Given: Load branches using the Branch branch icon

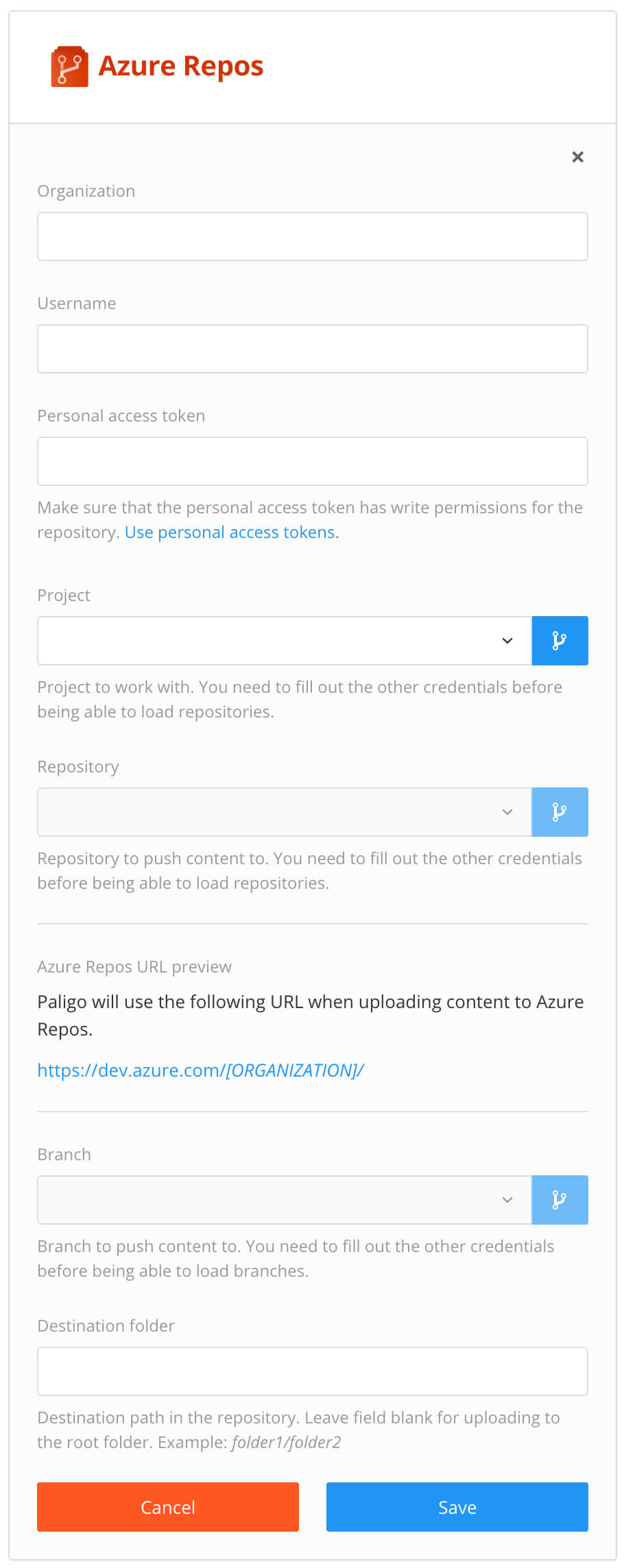Looking at the screenshot, I should pyautogui.click(x=560, y=1199).
